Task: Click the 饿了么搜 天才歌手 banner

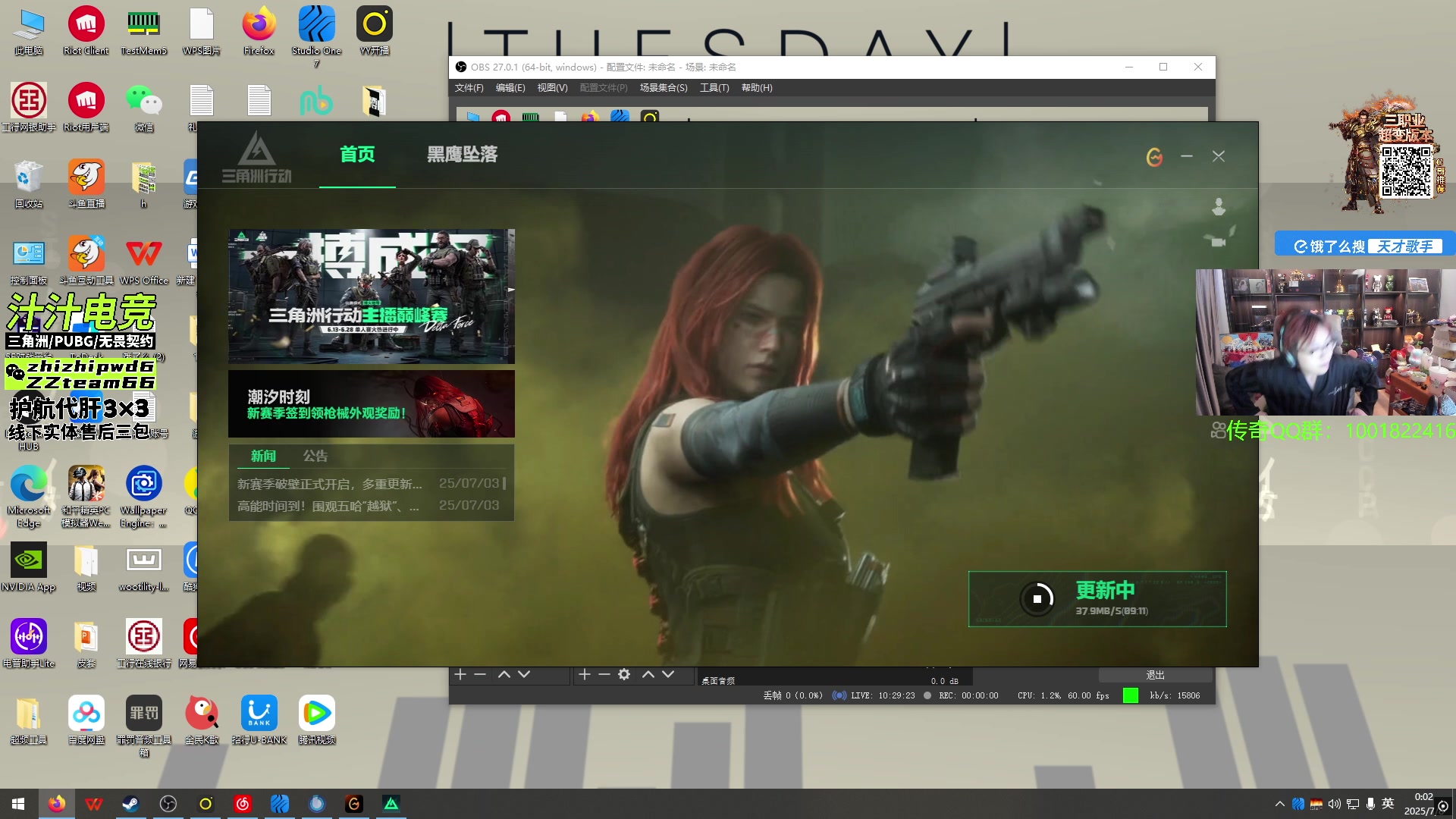Action: coord(1365,245)
